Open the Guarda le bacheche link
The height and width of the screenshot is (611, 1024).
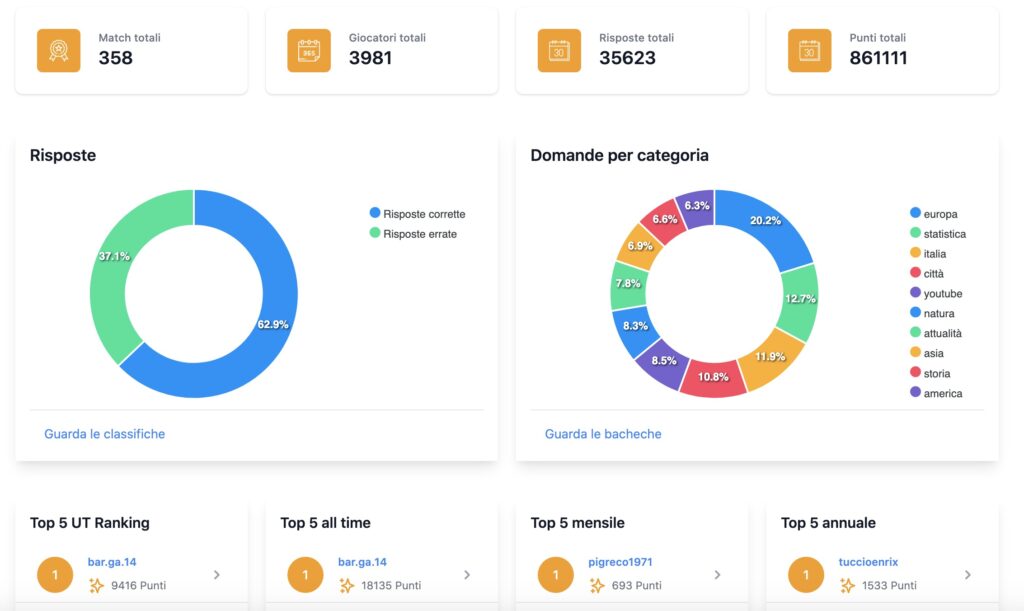point(603,434)
